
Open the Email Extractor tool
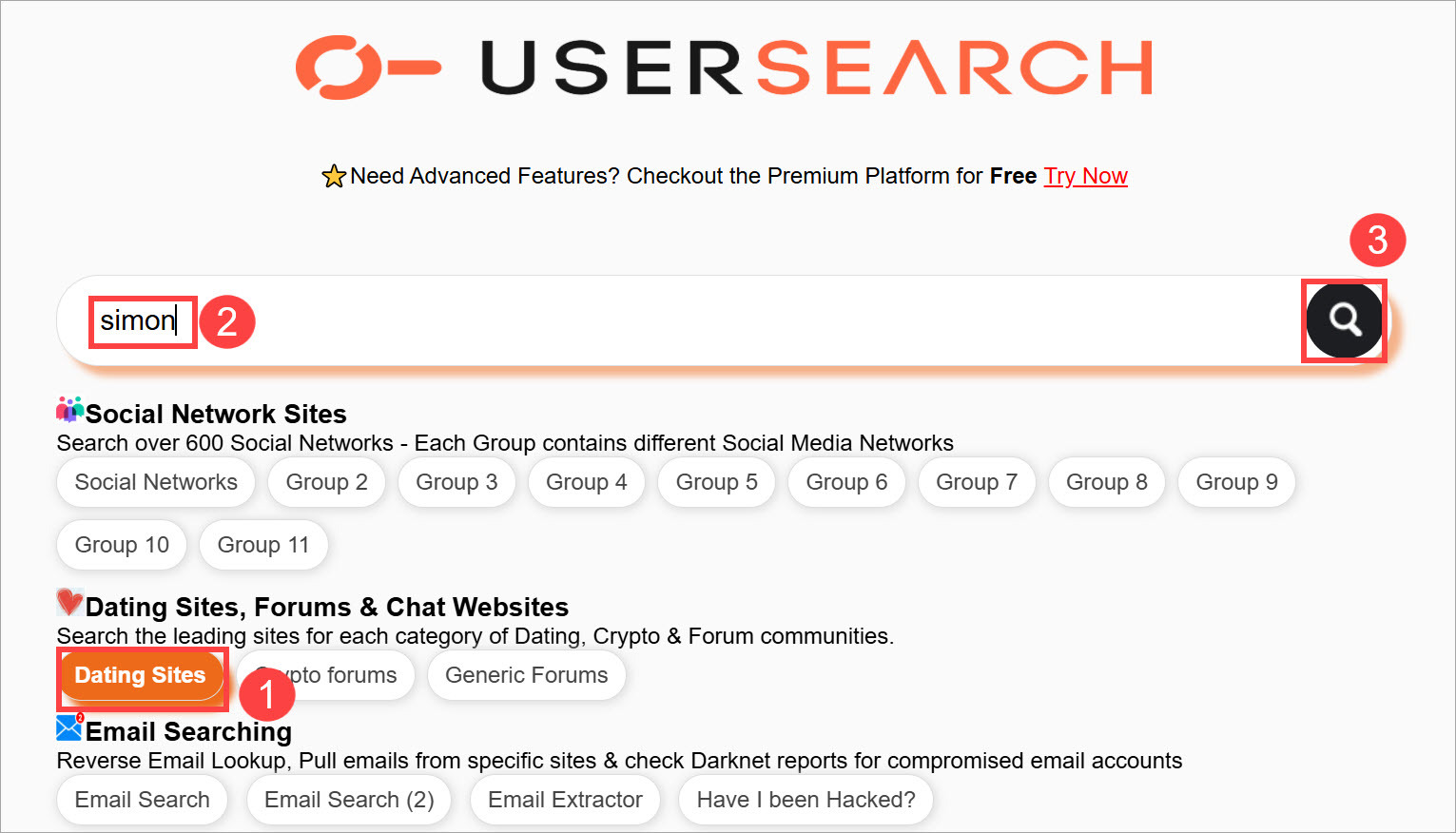[565, 800]
